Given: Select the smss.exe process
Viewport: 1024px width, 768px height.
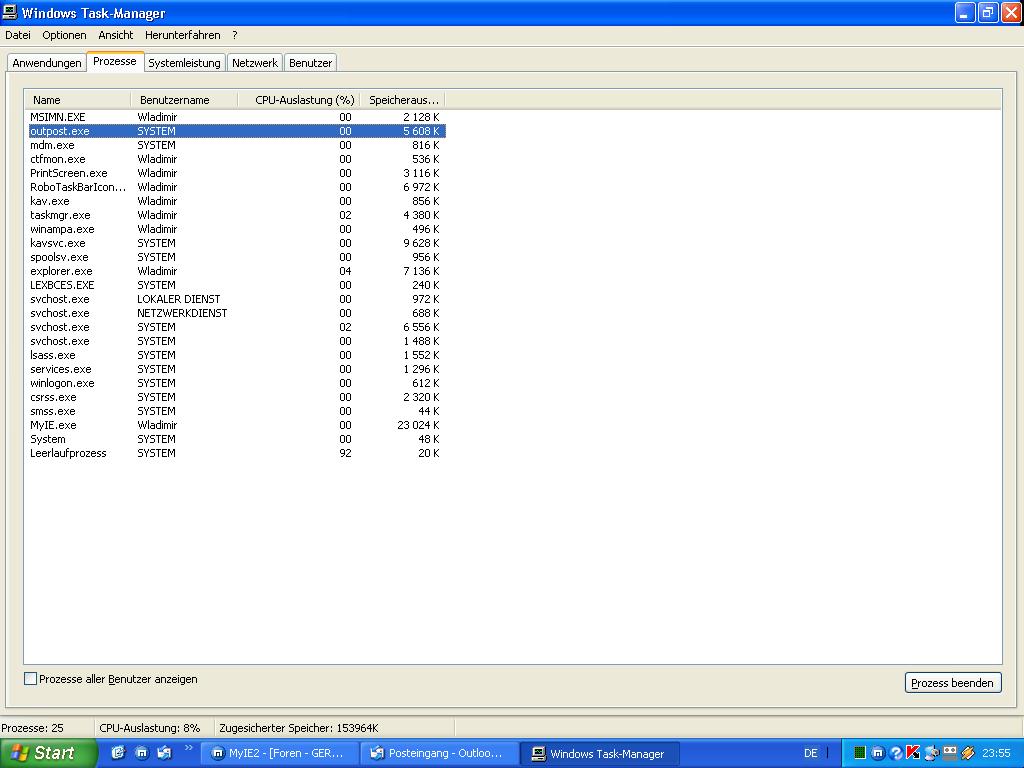Looking at the screenshot, I should [236, 411].
